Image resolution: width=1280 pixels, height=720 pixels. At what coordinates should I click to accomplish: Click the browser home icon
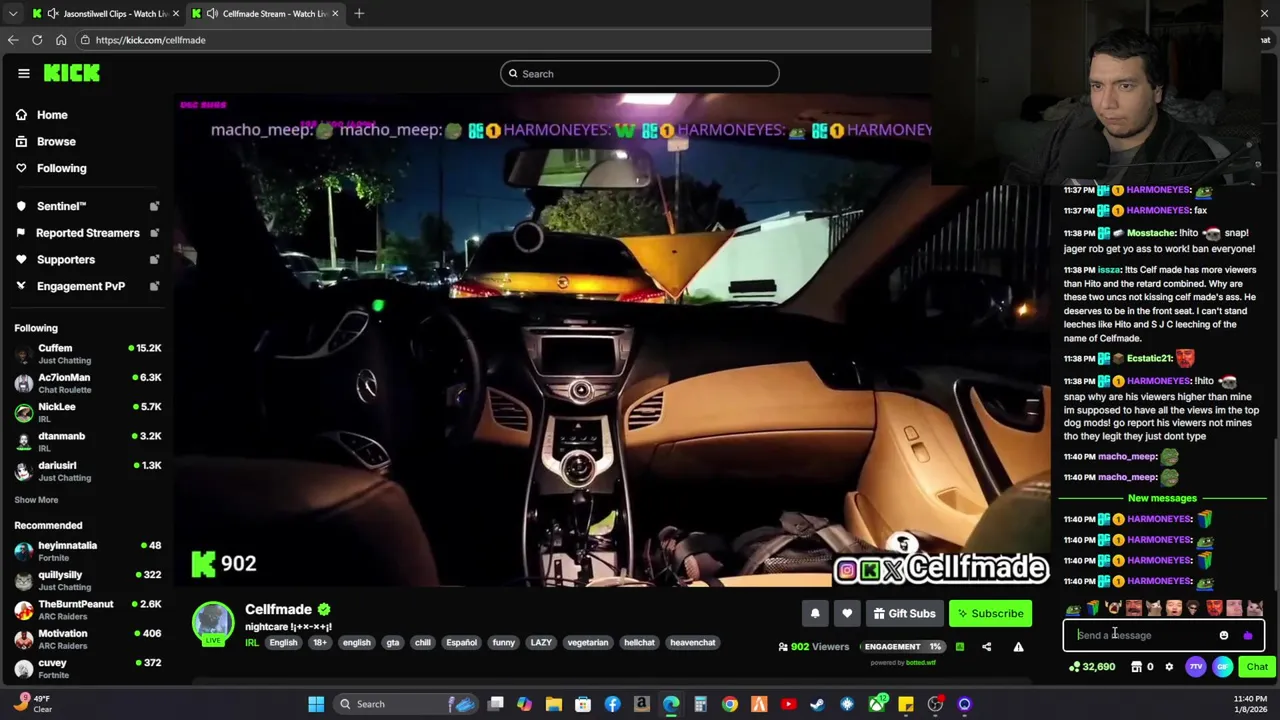[61, 40]
